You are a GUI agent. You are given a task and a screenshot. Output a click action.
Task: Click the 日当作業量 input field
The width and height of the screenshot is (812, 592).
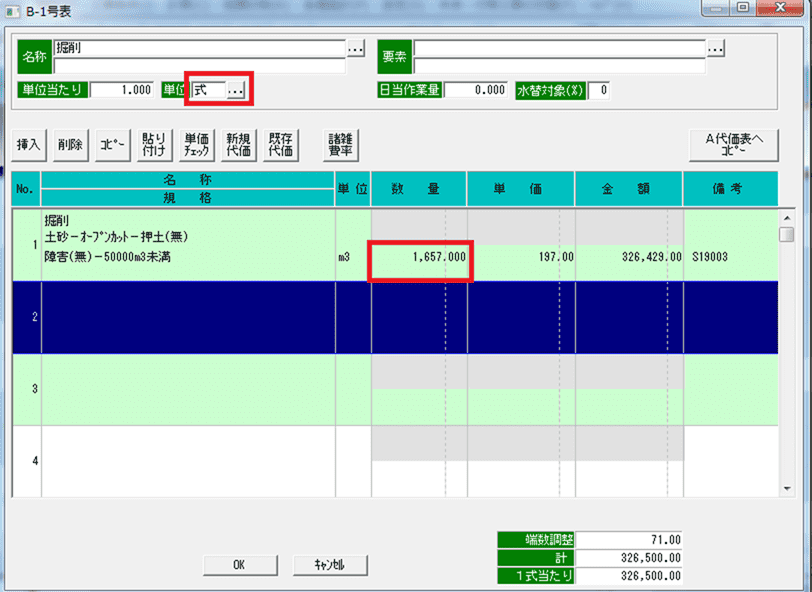pyautogui.click(x=476, y=90)
